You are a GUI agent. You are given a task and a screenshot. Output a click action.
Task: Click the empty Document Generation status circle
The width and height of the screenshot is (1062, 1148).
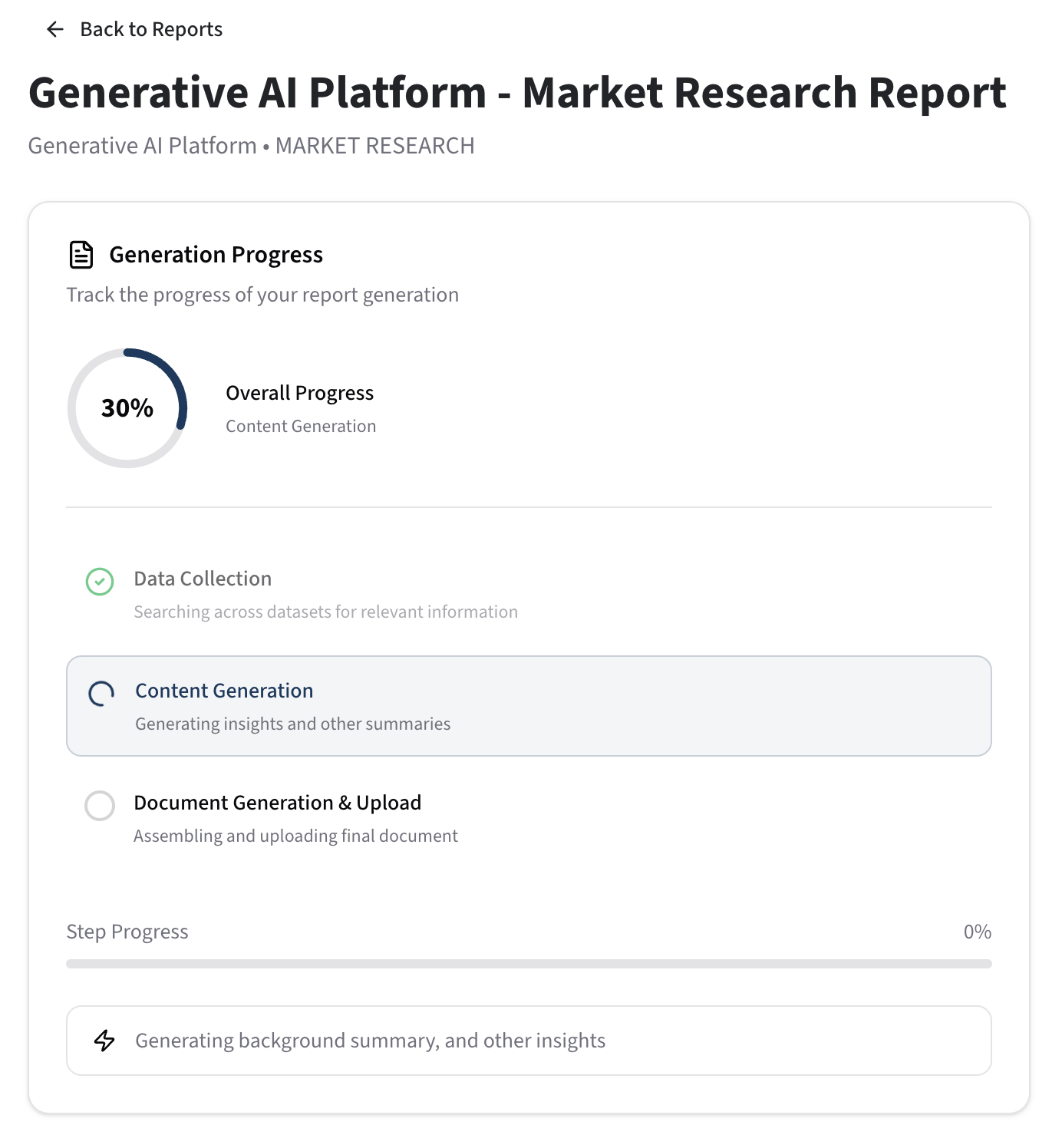[100, 806]
